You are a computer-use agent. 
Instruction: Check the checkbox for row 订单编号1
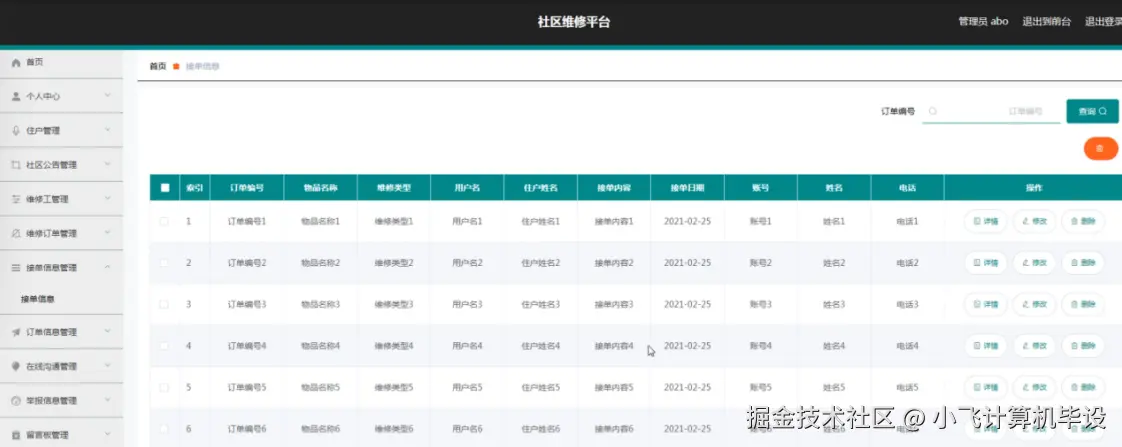click(x=164, y=222)
